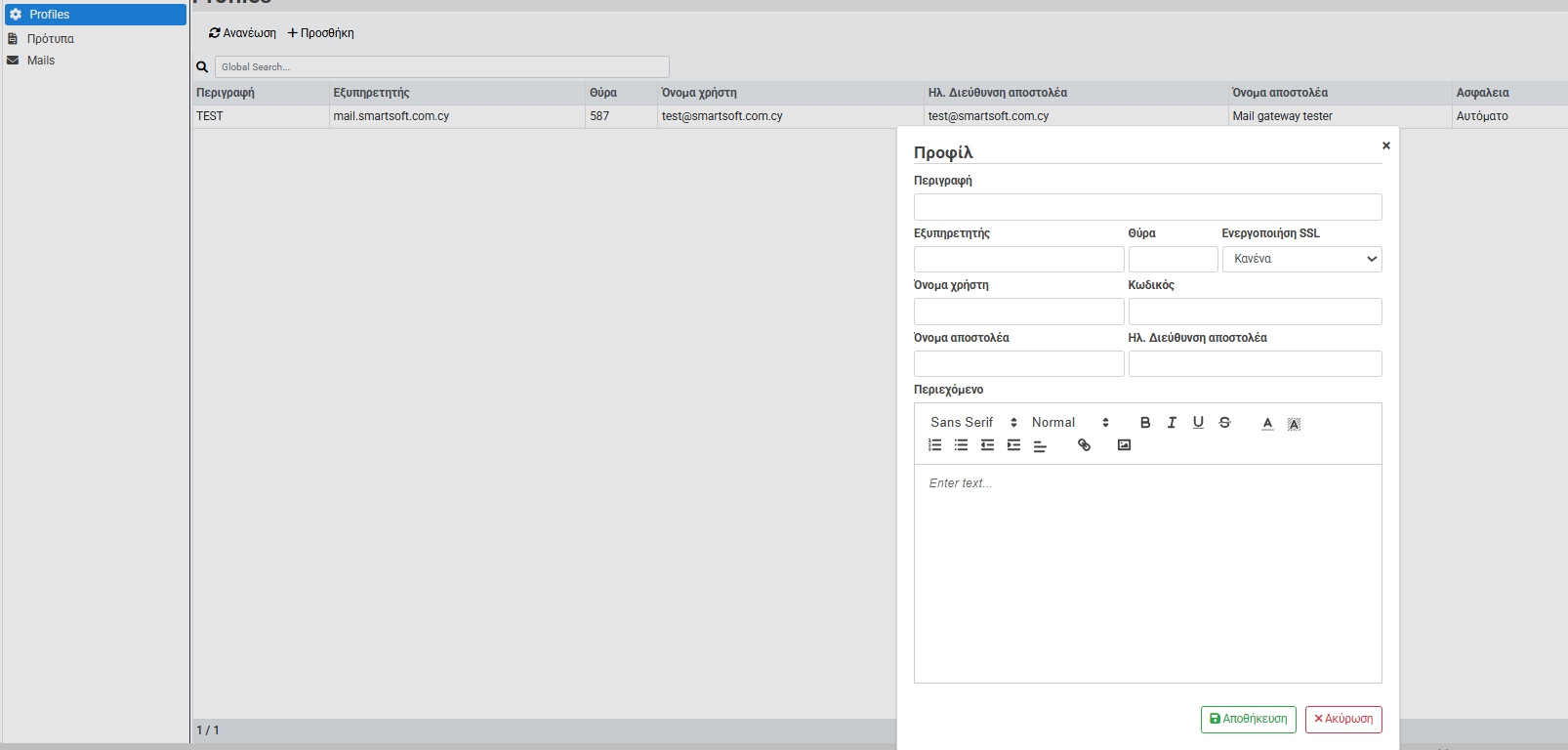Focus the Κωδικός password input

(x=1255, y=312)
